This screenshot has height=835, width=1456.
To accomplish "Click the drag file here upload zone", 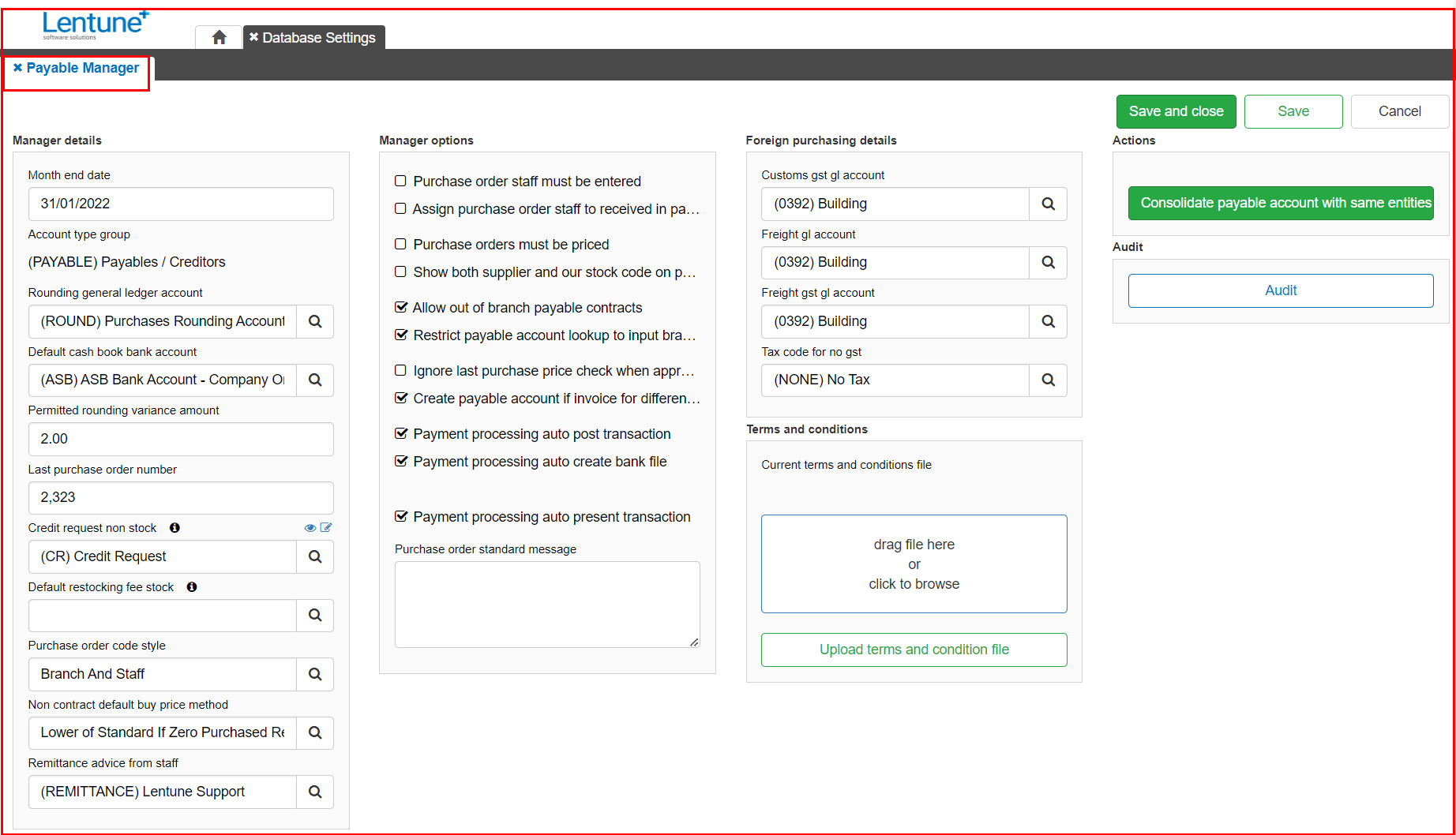I will (914, 564).
